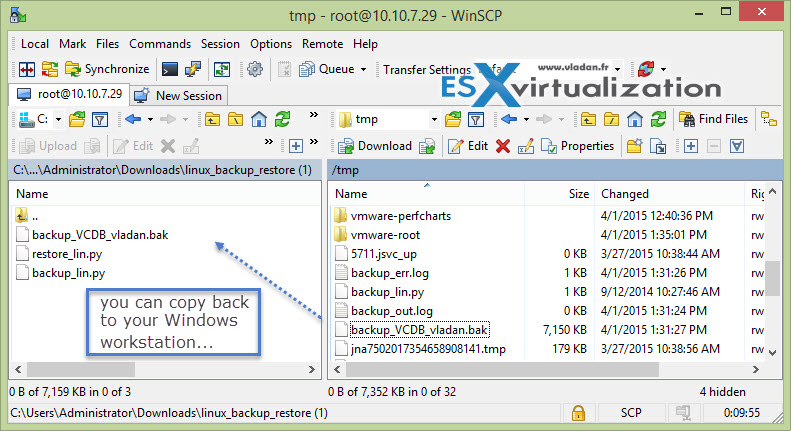Go to local parent directory icon
The height and width of the screenshot is (431, 791).
tap(212, 120)
